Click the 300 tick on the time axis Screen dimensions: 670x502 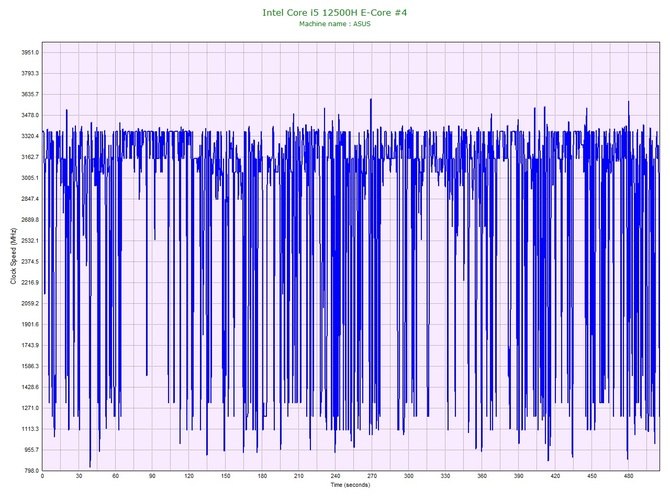pos(409,476)
